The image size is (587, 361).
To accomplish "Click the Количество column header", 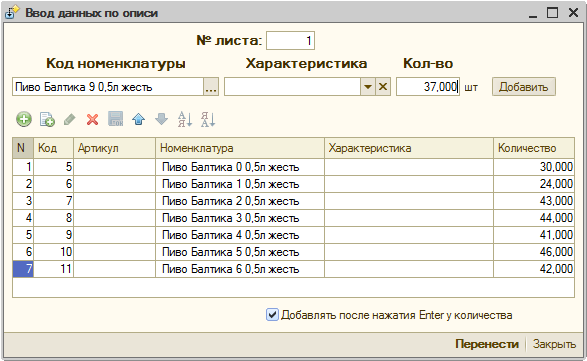I will pos(534,148).
